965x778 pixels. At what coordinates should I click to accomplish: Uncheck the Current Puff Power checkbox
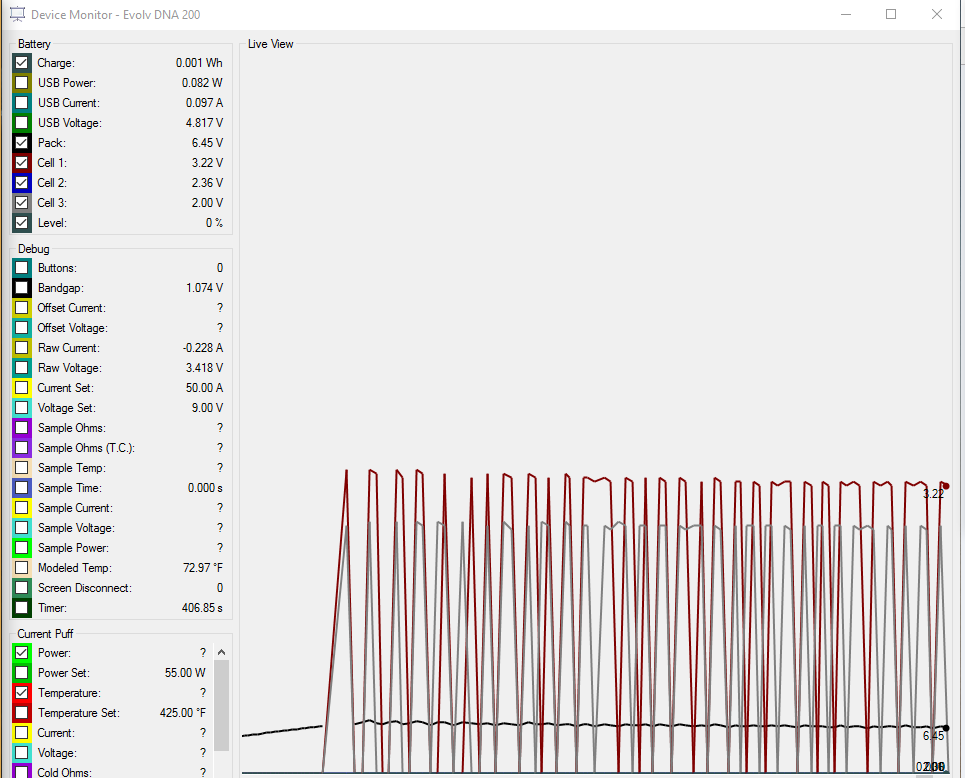(22, 653)
